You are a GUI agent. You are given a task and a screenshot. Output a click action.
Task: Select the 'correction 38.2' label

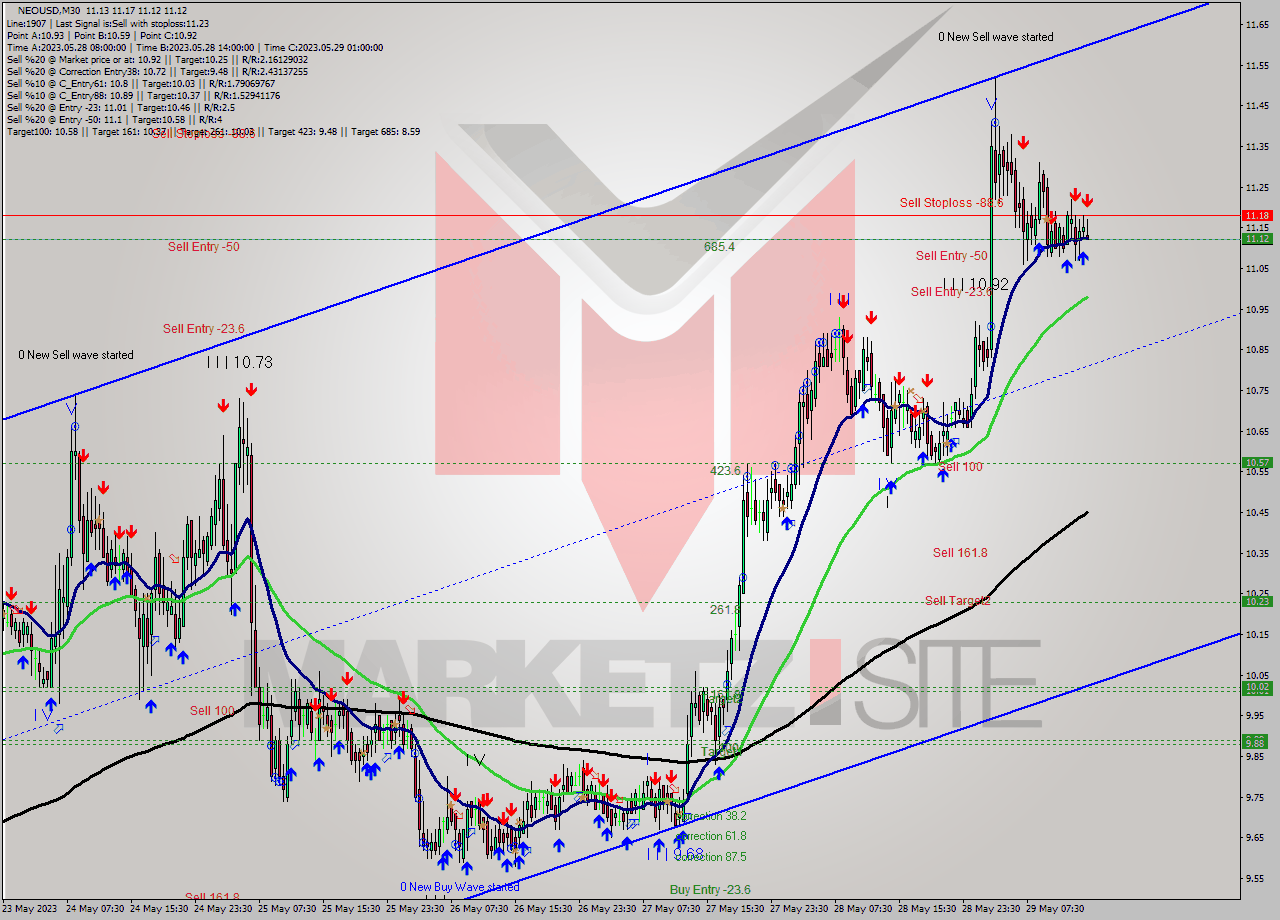(712, 816)
